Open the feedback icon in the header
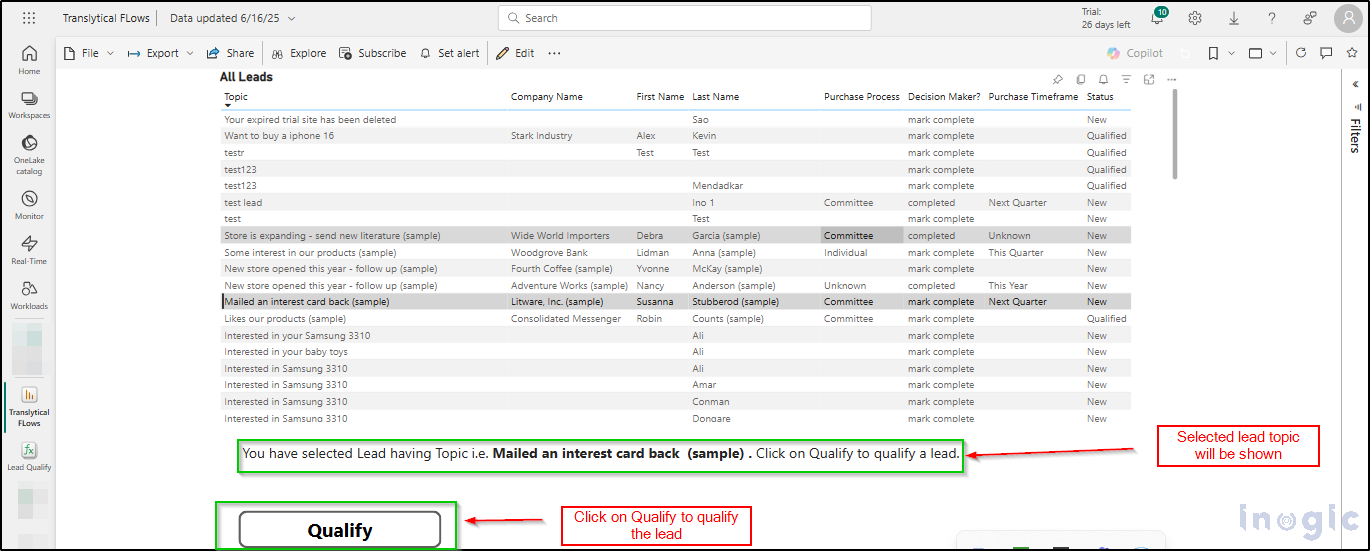 pyautogui.click(x=1309, y=18)
